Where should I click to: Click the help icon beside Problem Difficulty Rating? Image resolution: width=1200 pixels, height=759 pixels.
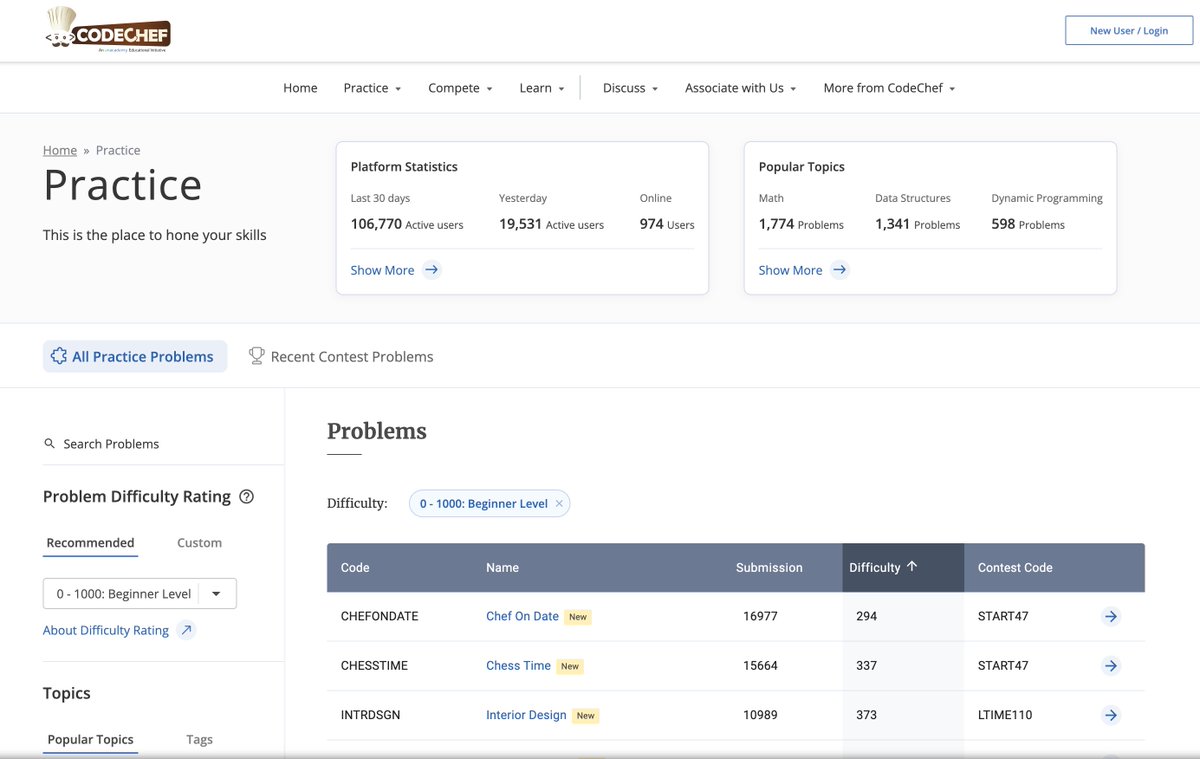click(247, 497)
